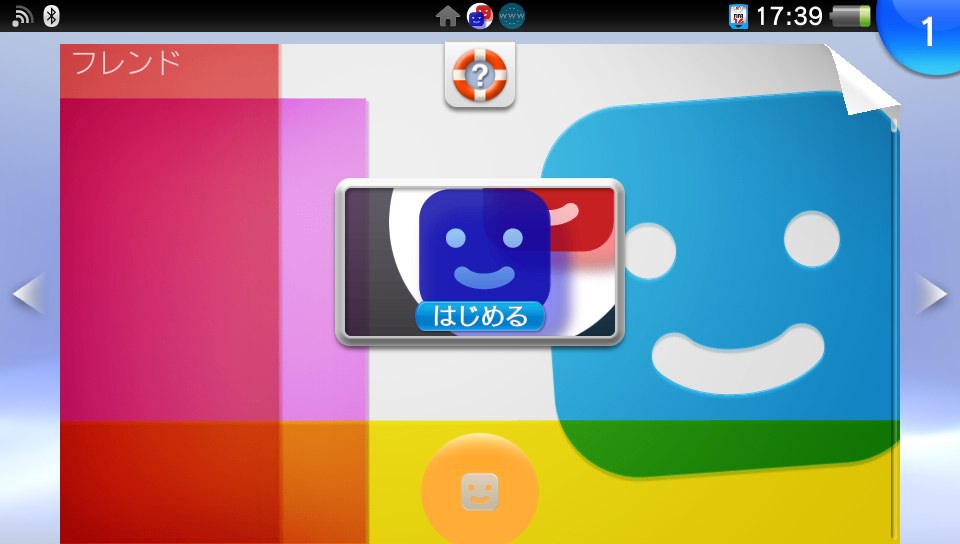The height and width of the screenshot is (544, 960).
Task: Tap the Wi-Fi signal status icon
Action: (22, 15)
